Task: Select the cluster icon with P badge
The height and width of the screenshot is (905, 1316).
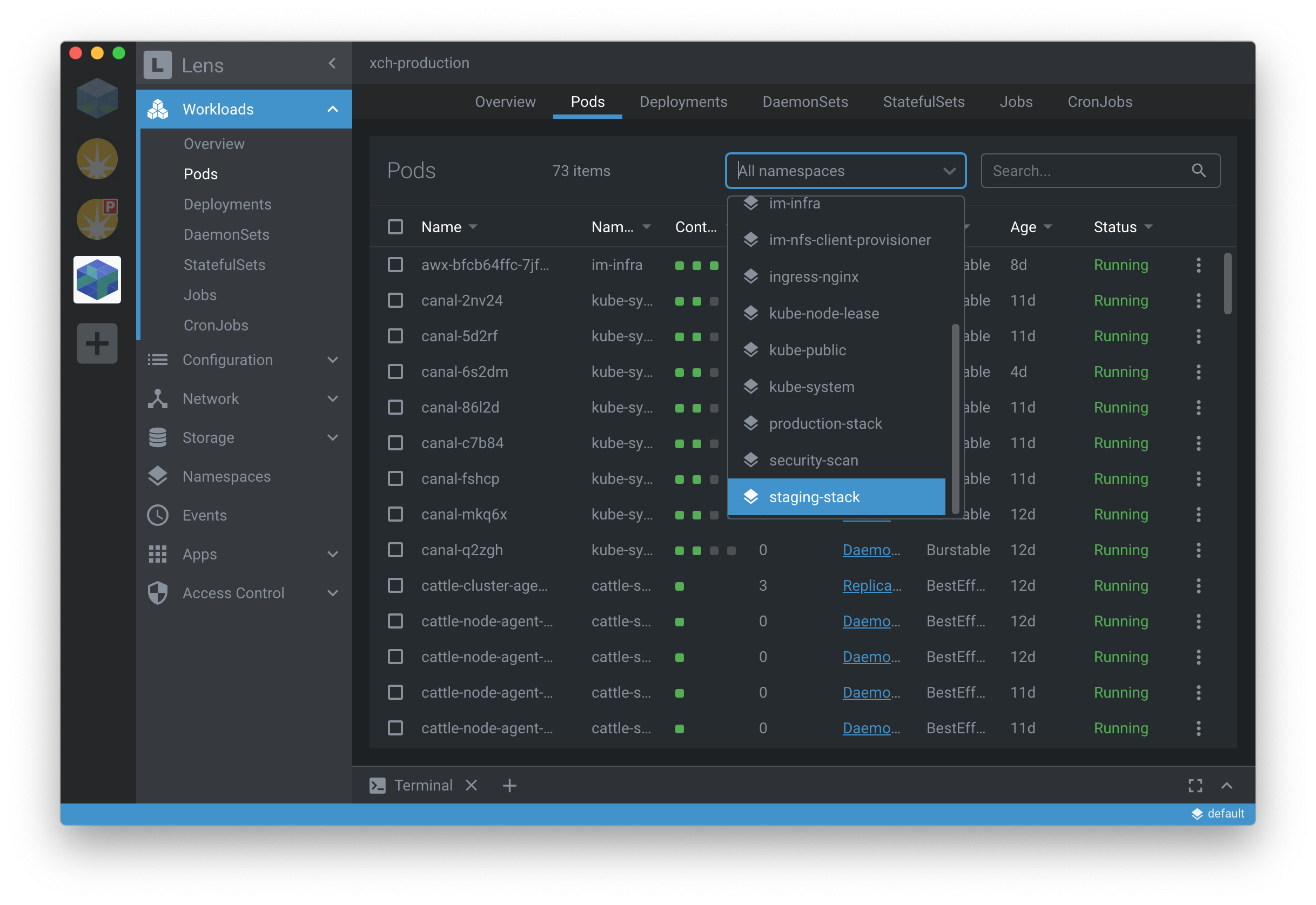Action: (97, 219)
